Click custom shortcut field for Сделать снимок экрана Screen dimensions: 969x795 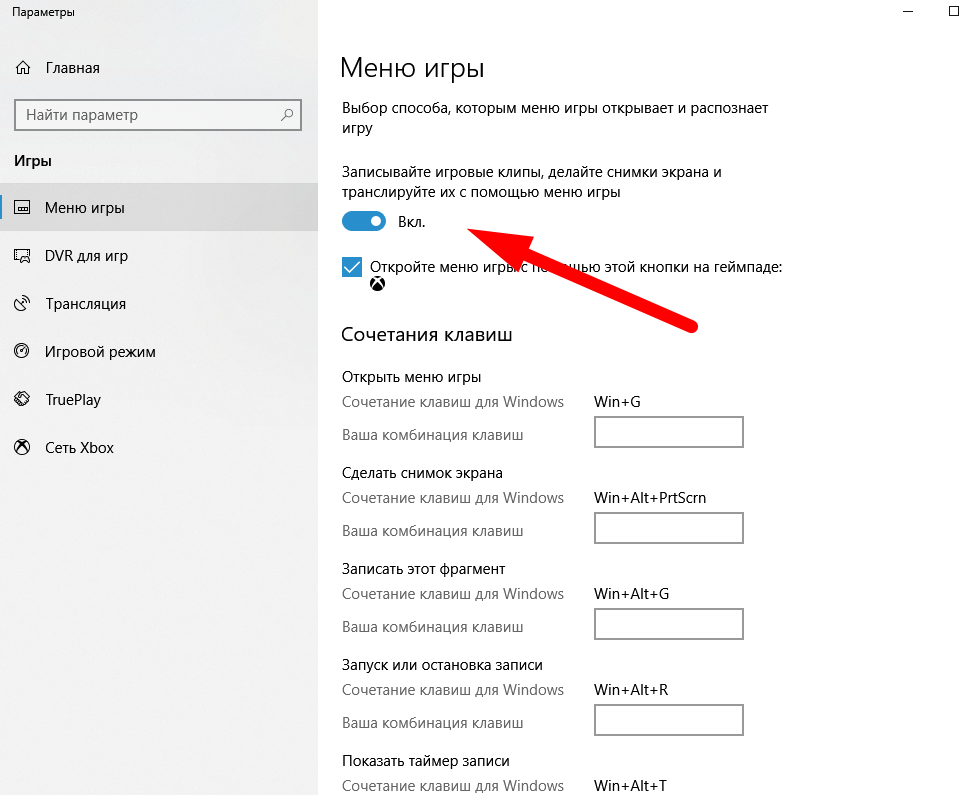[x=669, y=528]
